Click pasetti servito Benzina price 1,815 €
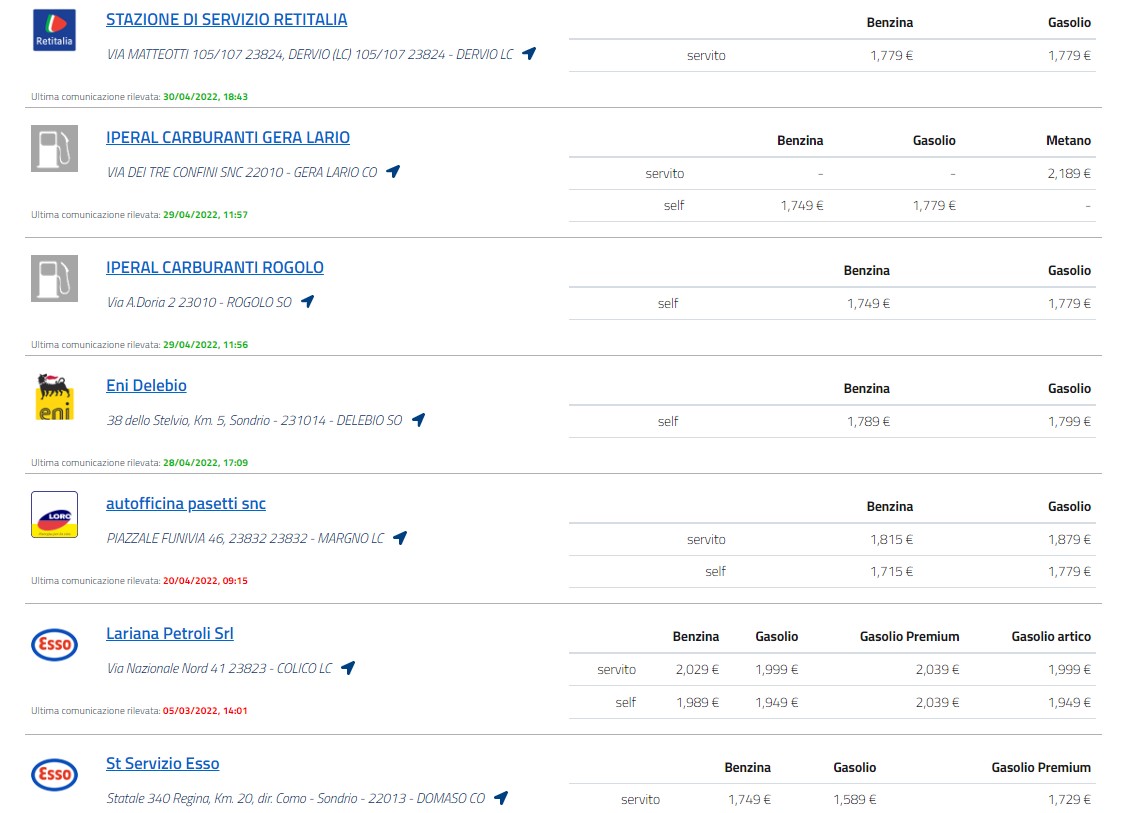This screenshot has width=1146, height=813. (891, 540)
